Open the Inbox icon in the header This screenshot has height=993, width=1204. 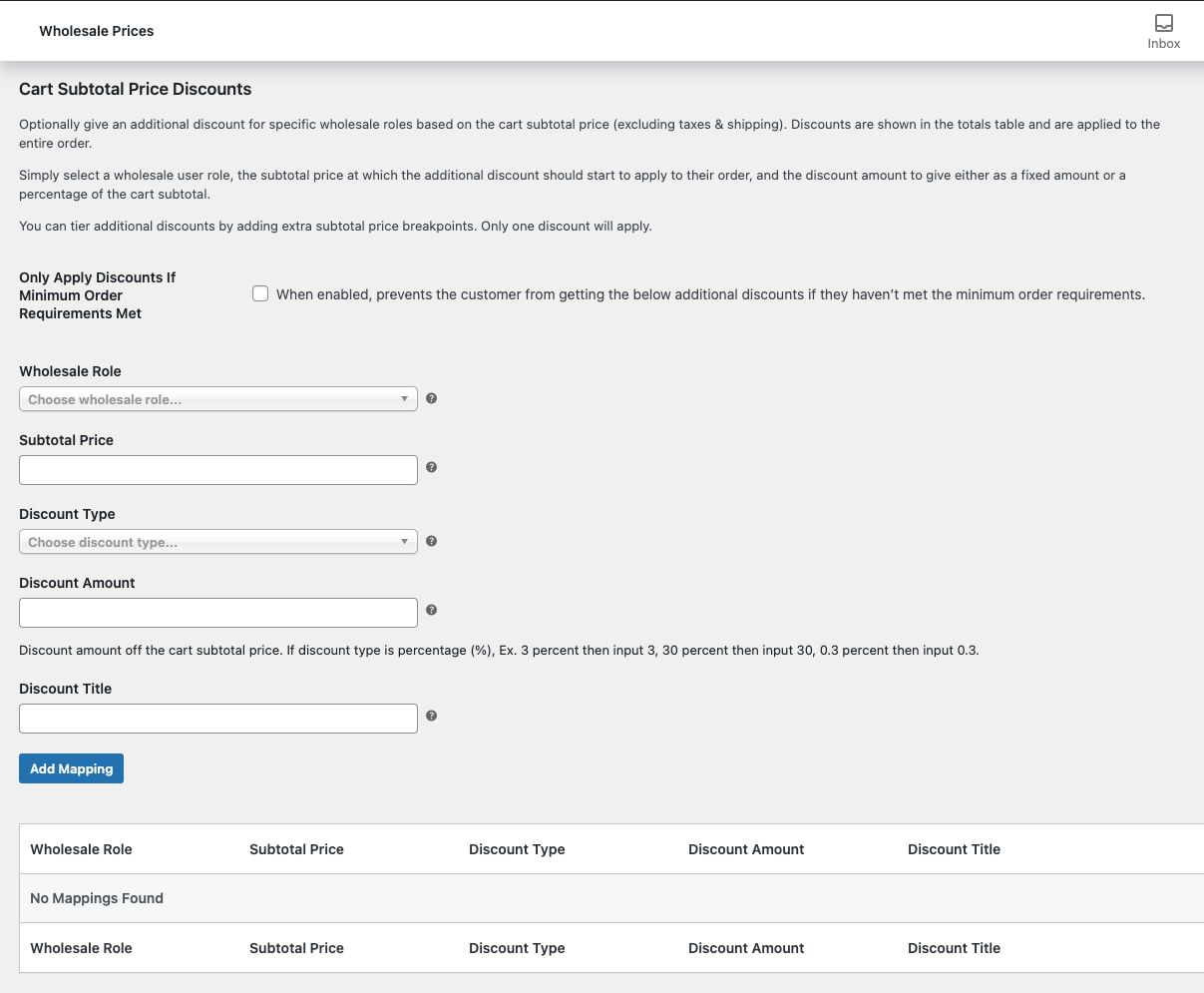click(1163, 31)
